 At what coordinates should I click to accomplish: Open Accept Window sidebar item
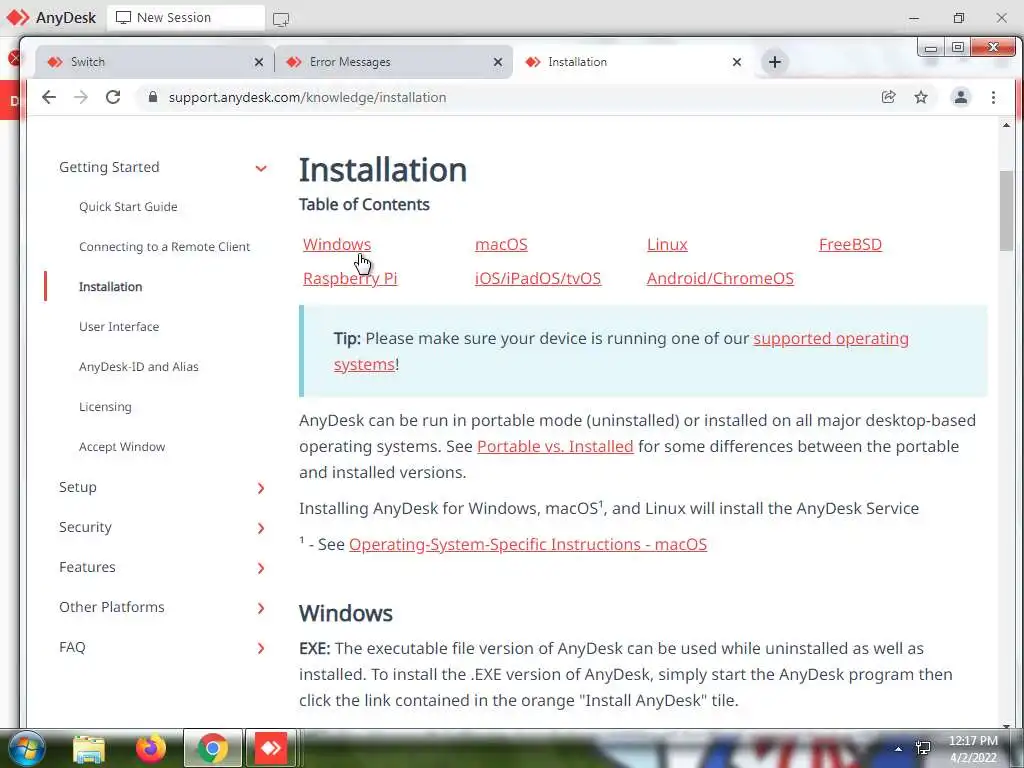(122, 447)
